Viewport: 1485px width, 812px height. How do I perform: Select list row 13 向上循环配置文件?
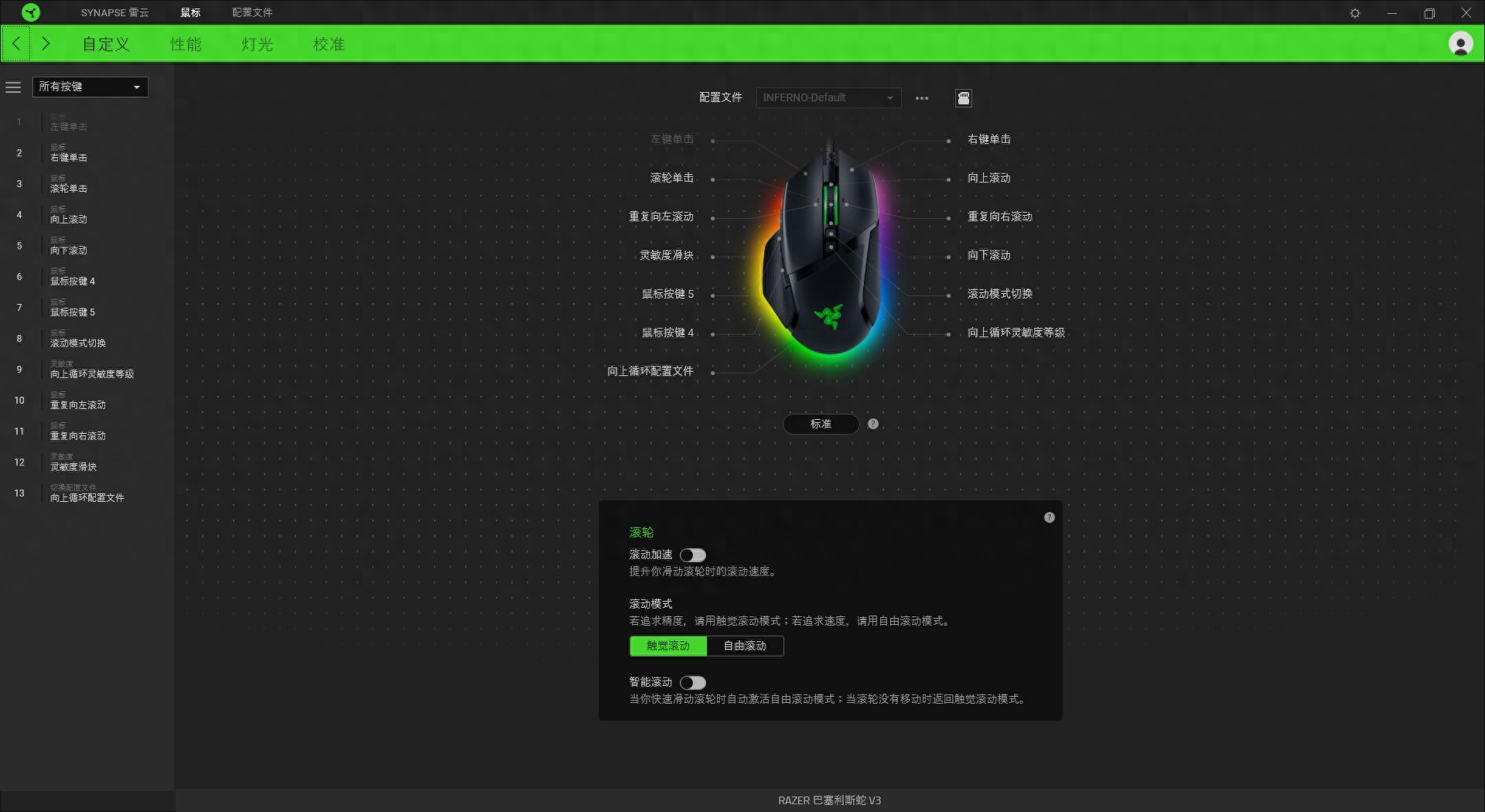tap(87, 493)
